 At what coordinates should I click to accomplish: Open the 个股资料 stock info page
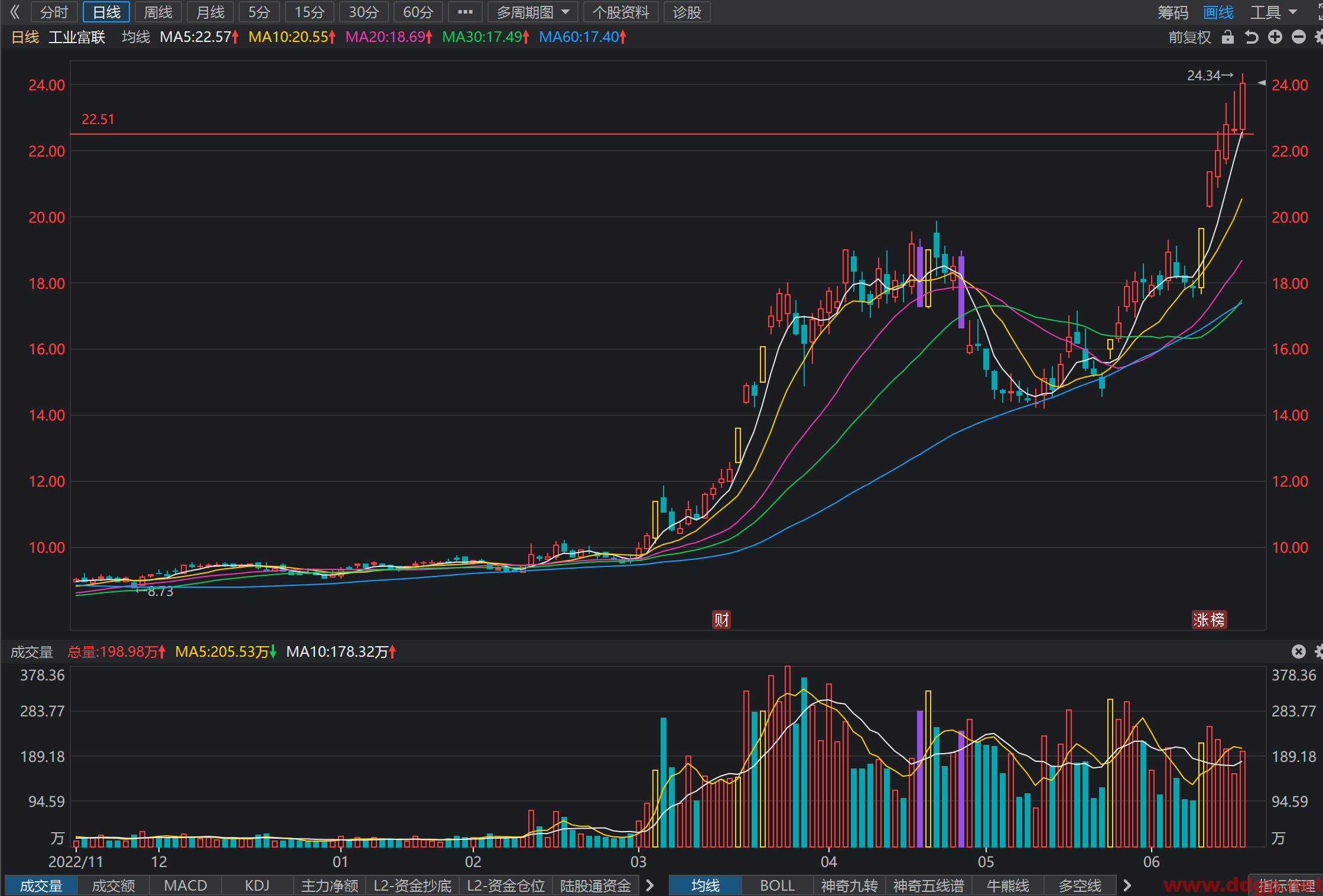[x=620, y=12]
